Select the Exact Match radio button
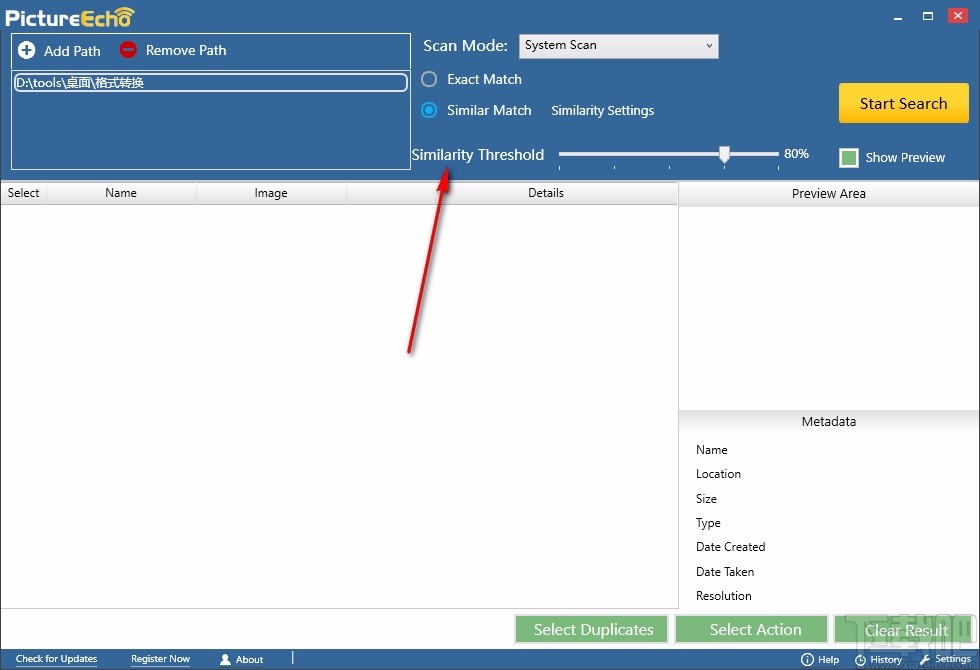This screenshot has width=980, height=670. coord(429,79)
